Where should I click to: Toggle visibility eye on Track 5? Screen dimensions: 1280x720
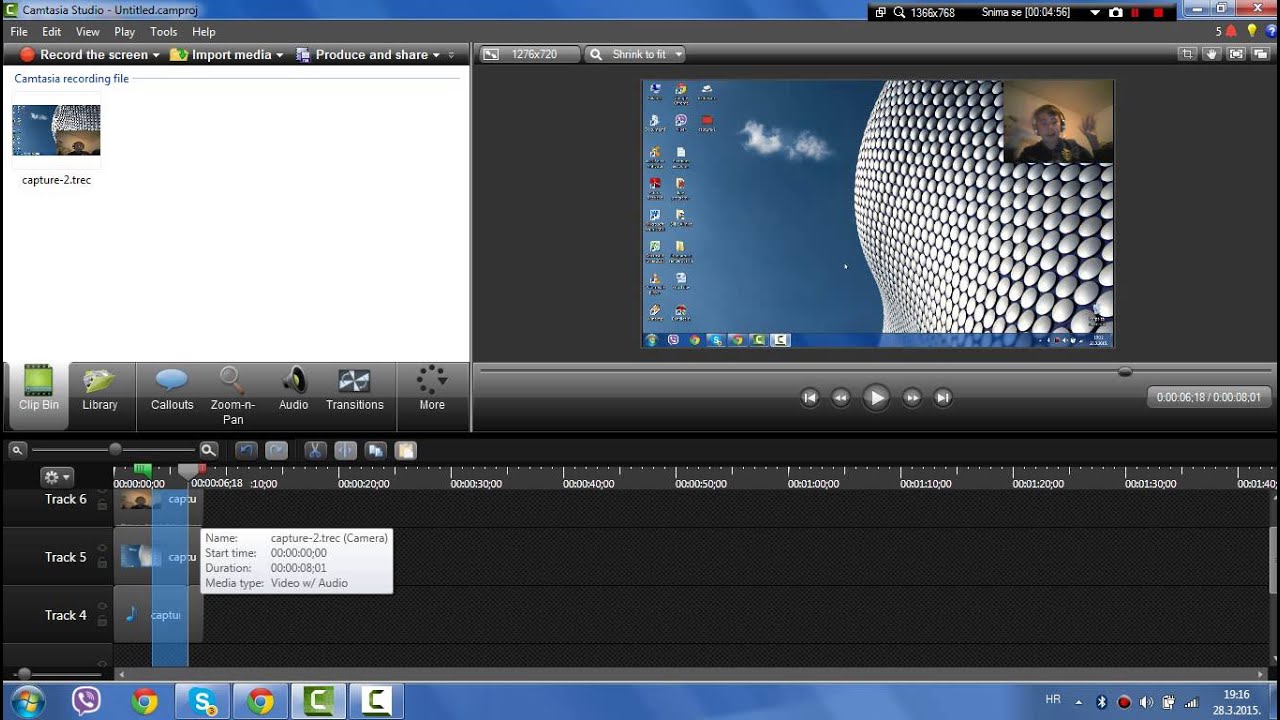coord(102,546)
